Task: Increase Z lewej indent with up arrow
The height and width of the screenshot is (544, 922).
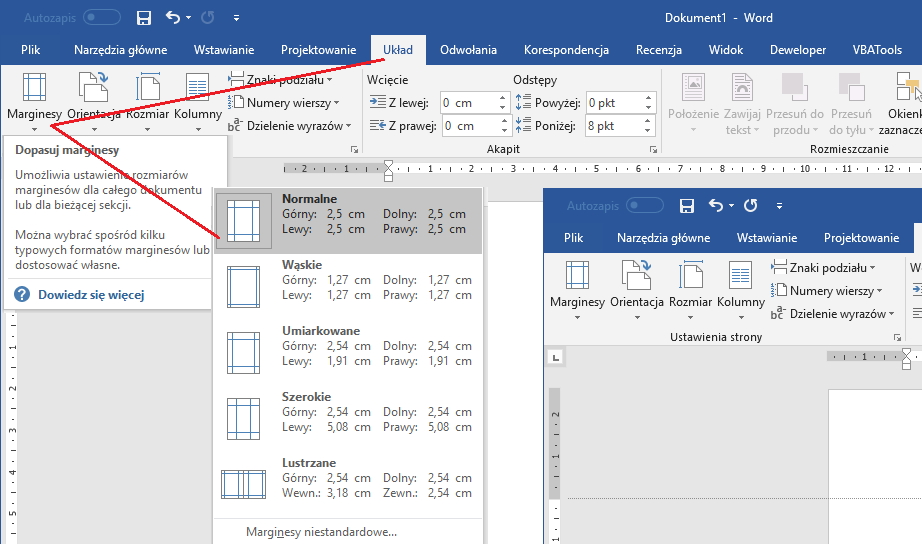Action: [503, 98]
